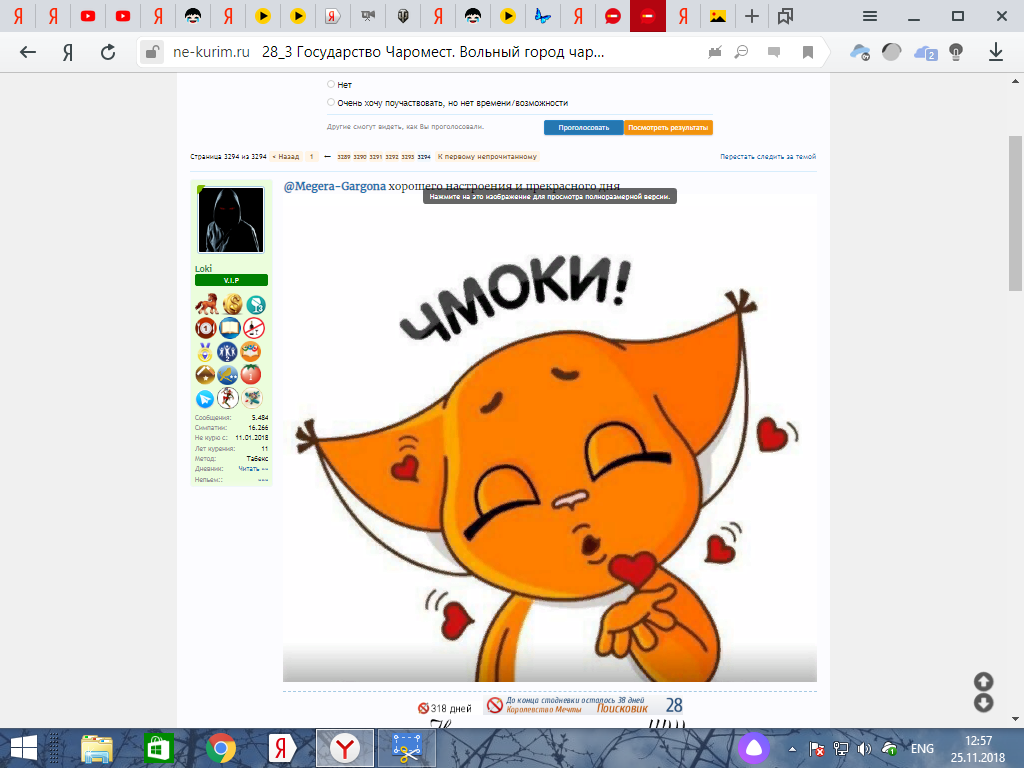
Task: Click the volume speaker tray icon
Action: coord(865,749)
